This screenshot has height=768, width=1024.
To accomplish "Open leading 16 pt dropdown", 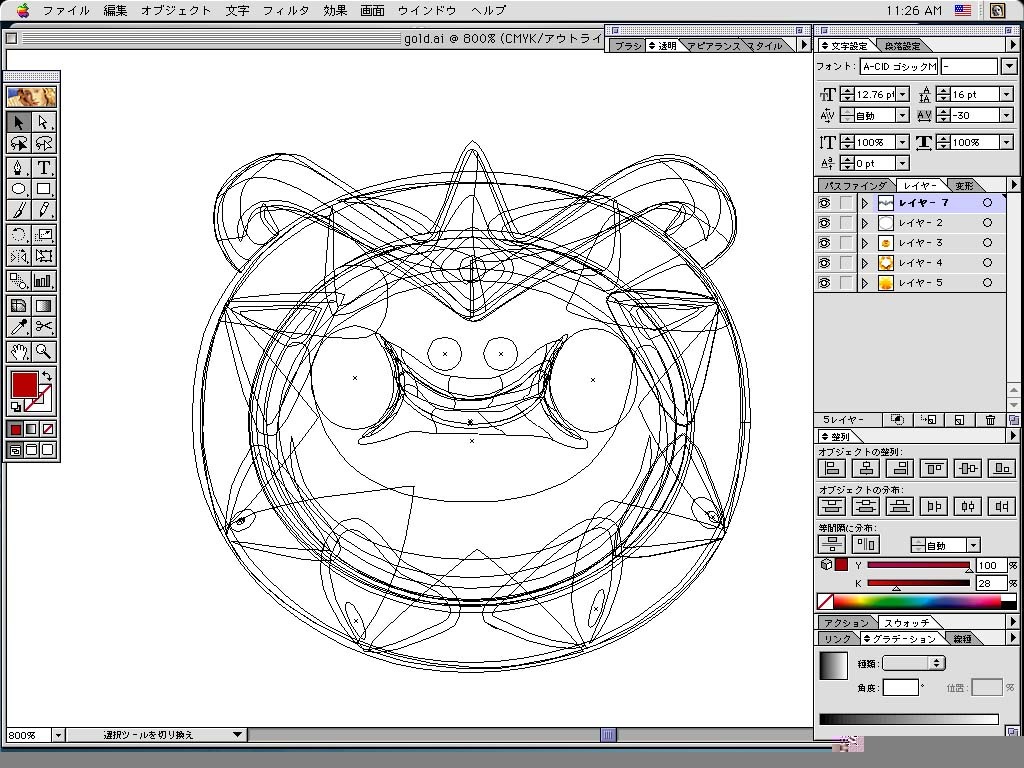I will [x=1006, y=94].
